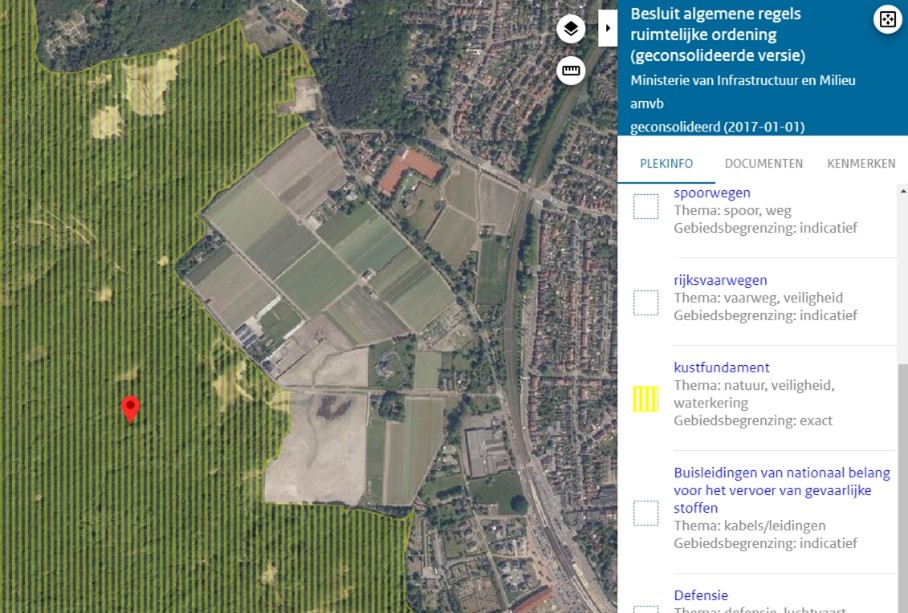Open the rijksvaarwegen link
This screenshot has width=908, height=613.
(x=720, y=280)
